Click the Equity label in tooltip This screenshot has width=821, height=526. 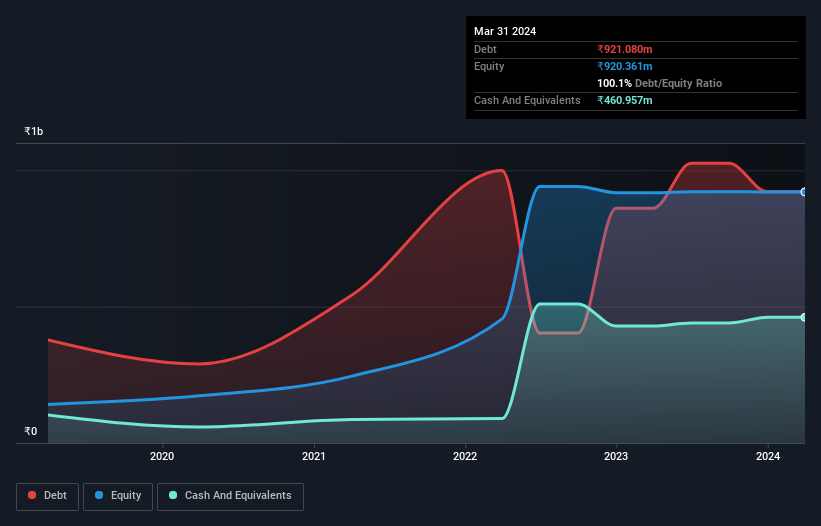(x=489, y=66)
